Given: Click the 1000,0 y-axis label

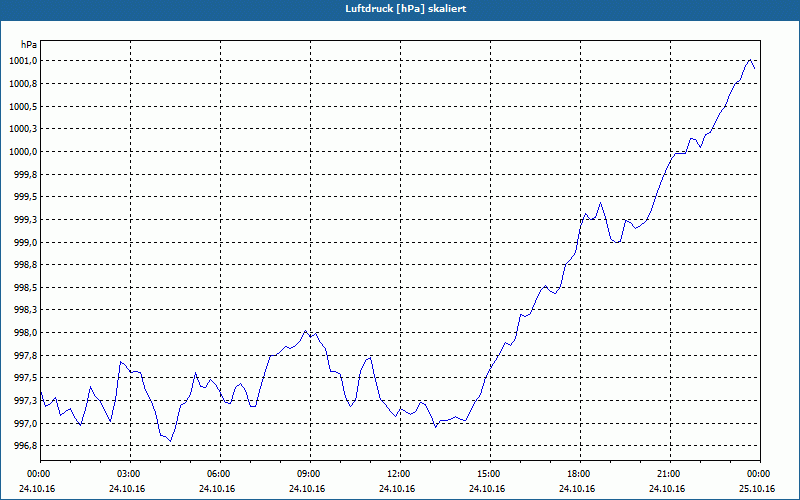Looking at the screenshot, I should coord(23,152).
